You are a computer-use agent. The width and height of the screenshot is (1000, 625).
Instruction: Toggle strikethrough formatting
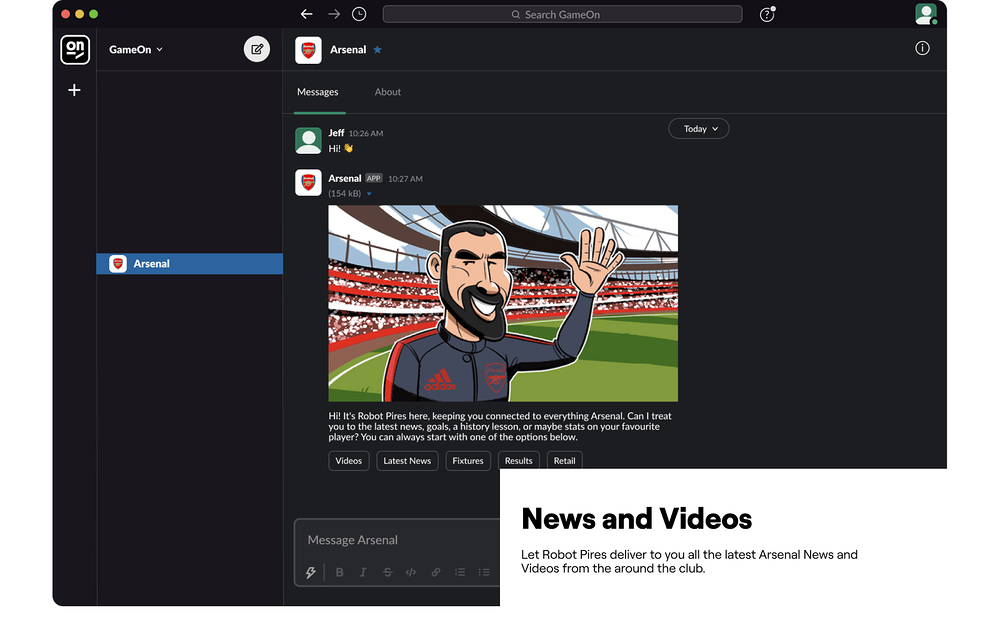(x=387, y=572)
